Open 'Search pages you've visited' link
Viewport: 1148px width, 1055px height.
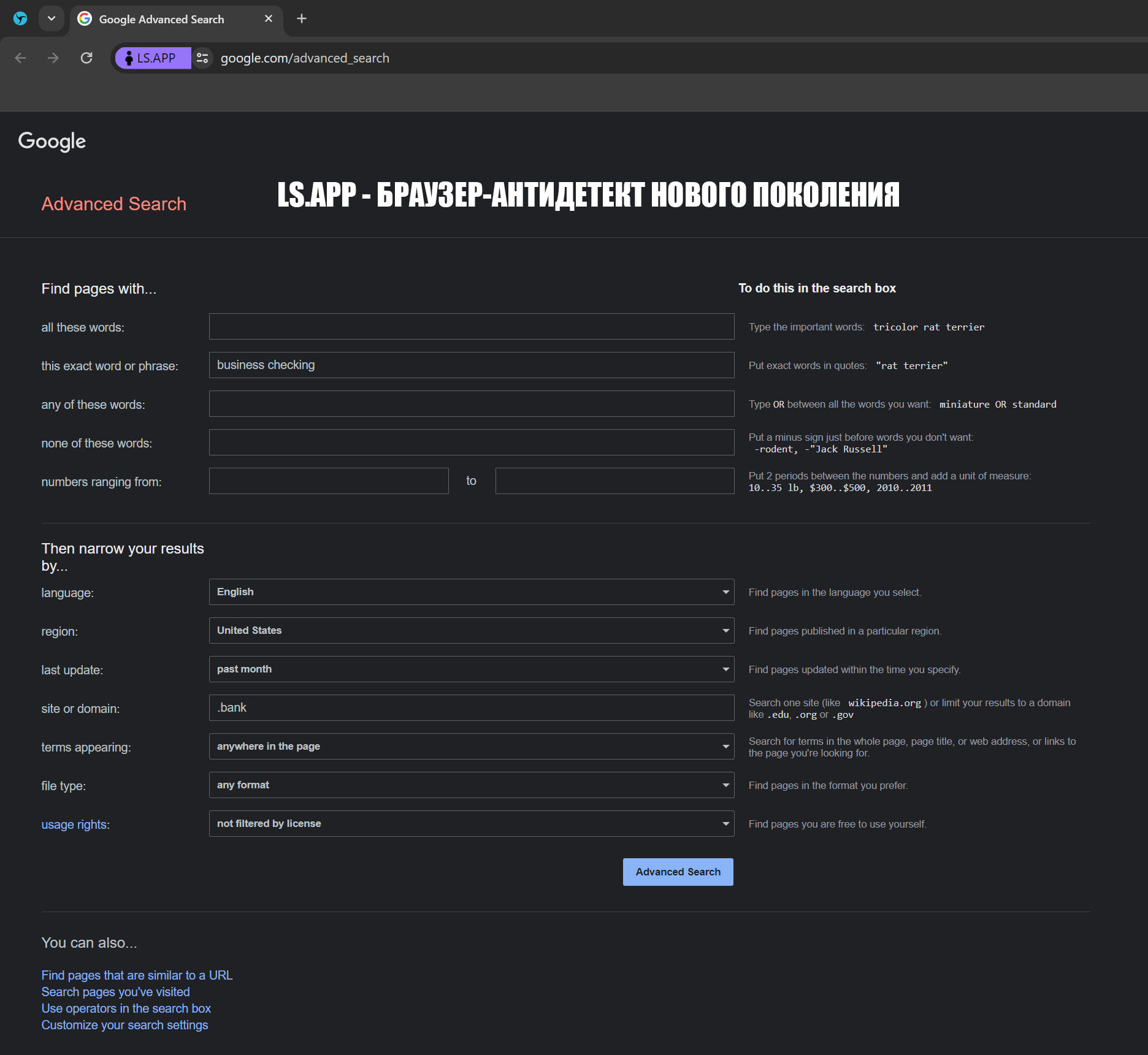pyautogui.click(x=115, y=992)
